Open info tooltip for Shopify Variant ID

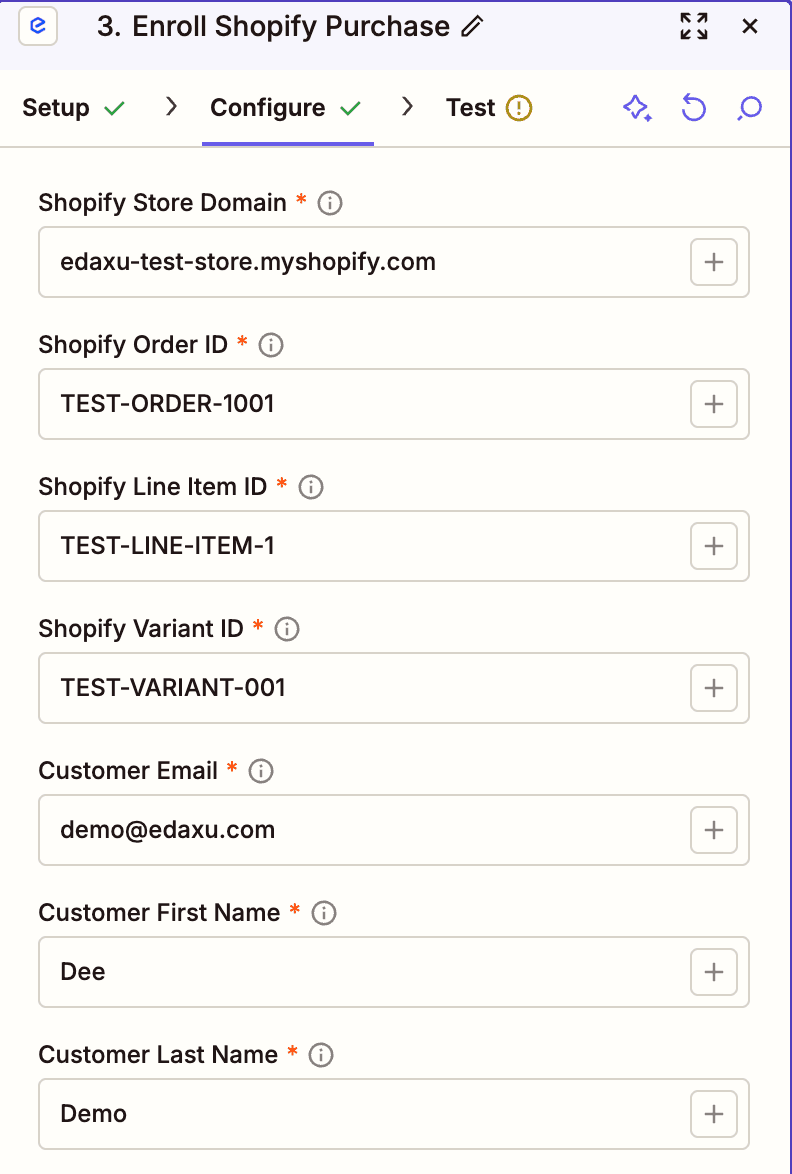point(287,629)
